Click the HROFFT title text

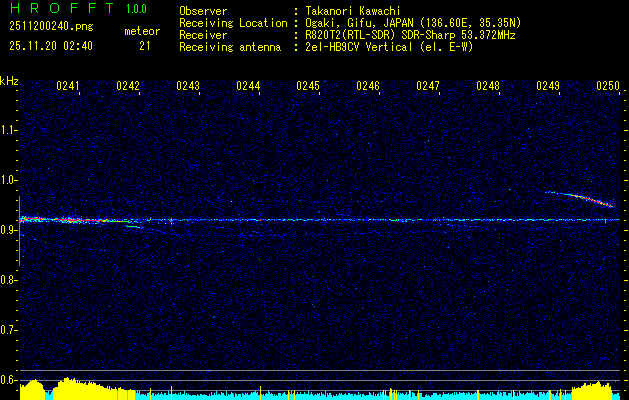[56, 10]
